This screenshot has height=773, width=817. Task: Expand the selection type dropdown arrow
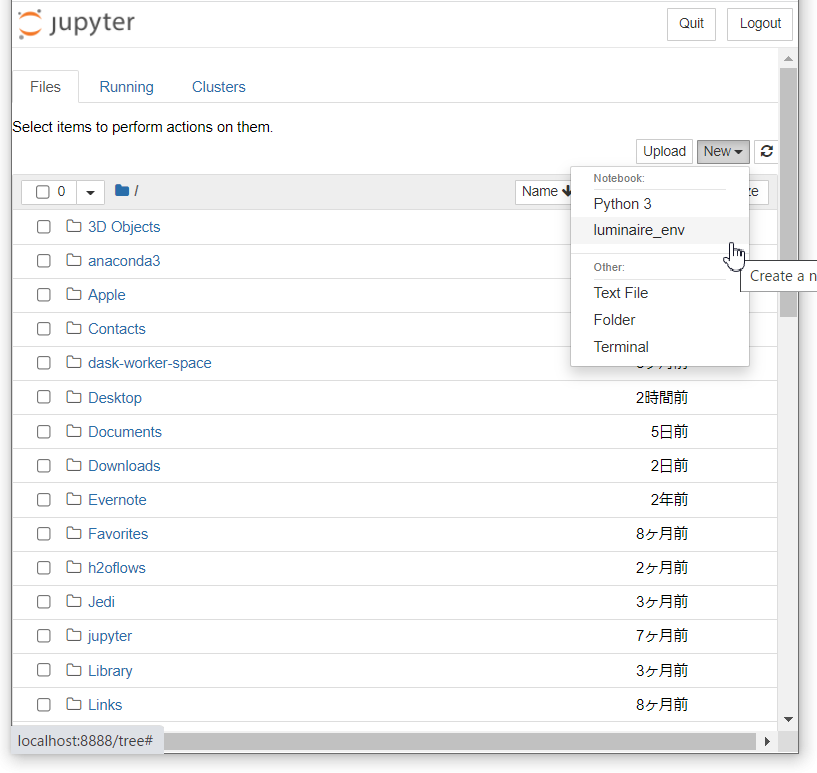90,192
